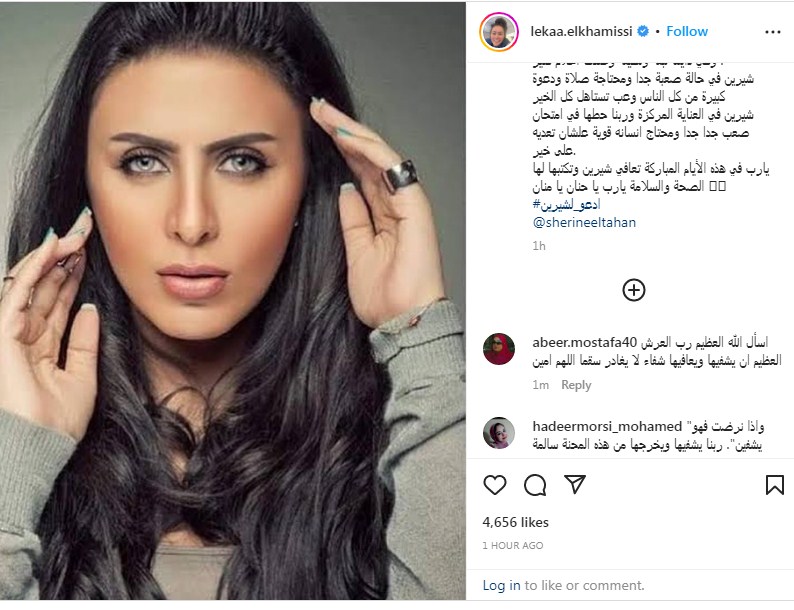The image size is (794, 610).
Task: Click the post's main portrait photo
Action: [x=233, y=301]
